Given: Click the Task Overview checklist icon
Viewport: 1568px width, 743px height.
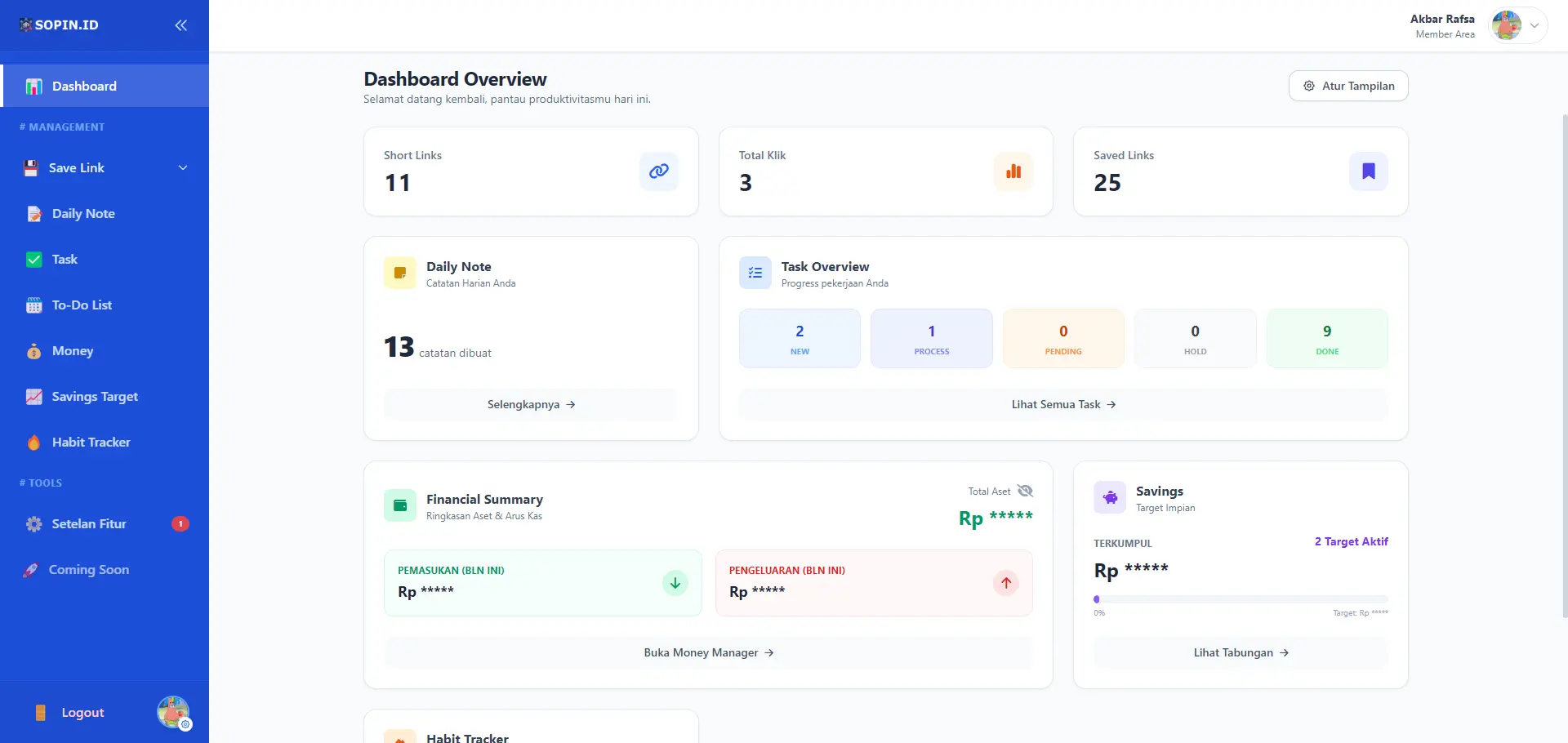Looking at the screenshot, I should point(755,273).
